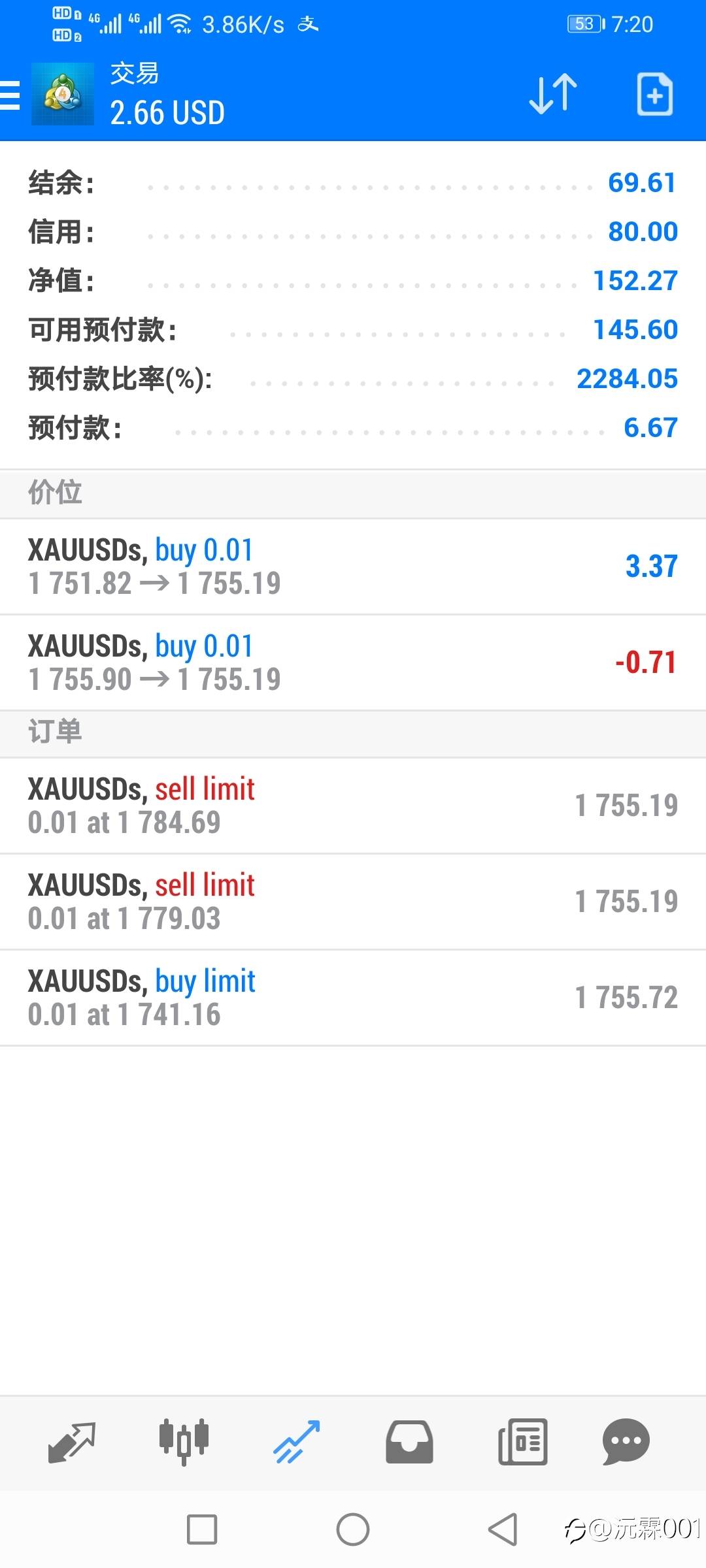Create a new order with plus-document icon
The image size is (706, 1568).
pyautogui.click(x=655, y=95)
